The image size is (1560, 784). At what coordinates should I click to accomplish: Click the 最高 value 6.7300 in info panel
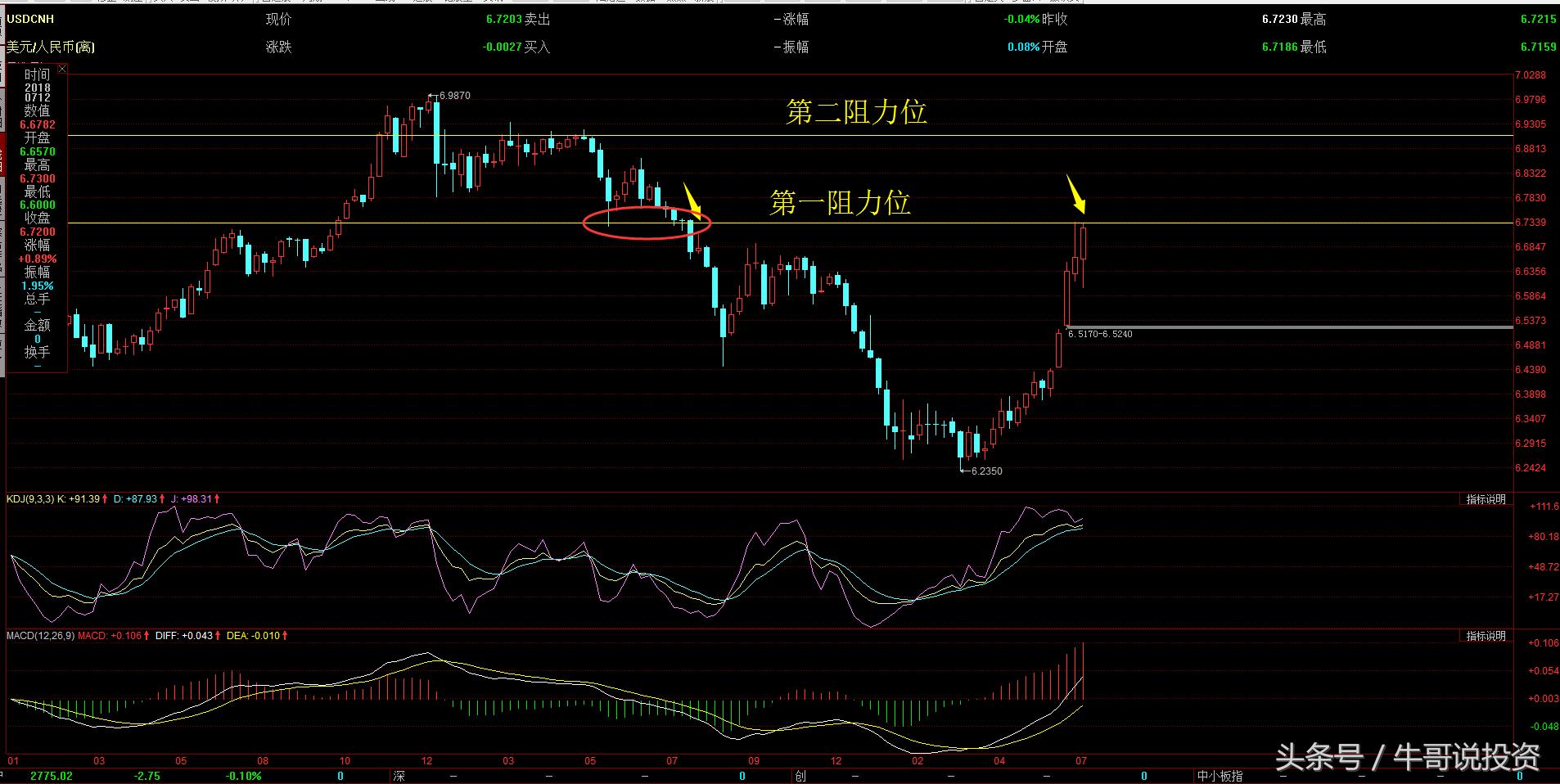coord(38,178)
